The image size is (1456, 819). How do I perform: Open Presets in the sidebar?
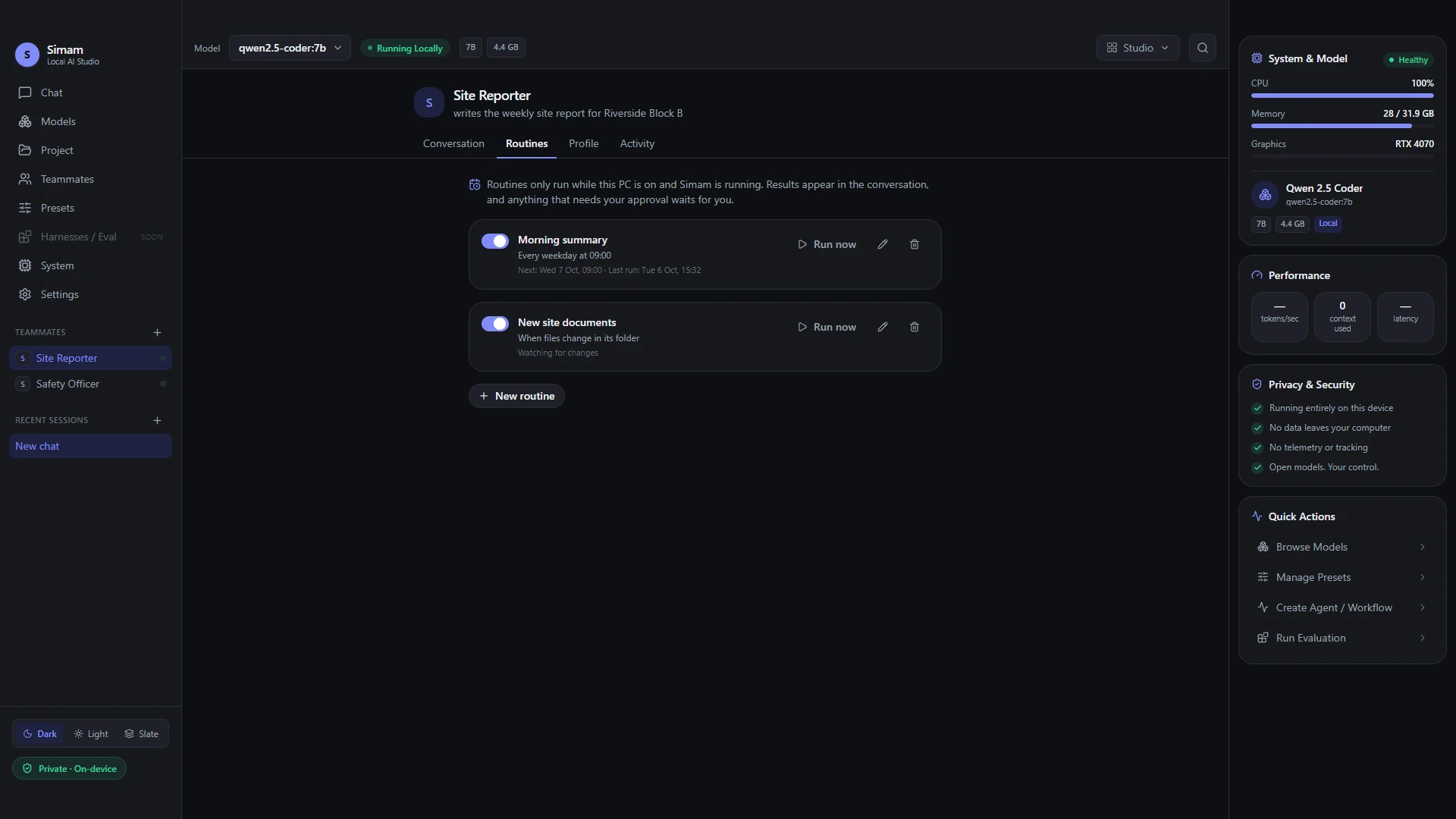[x=90, y=208]
